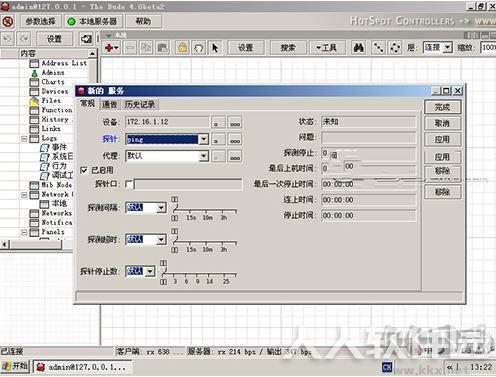
Task: Click the contents pane horizontal scrollbar
Action: pyautogui.click(x=37, y=244)
